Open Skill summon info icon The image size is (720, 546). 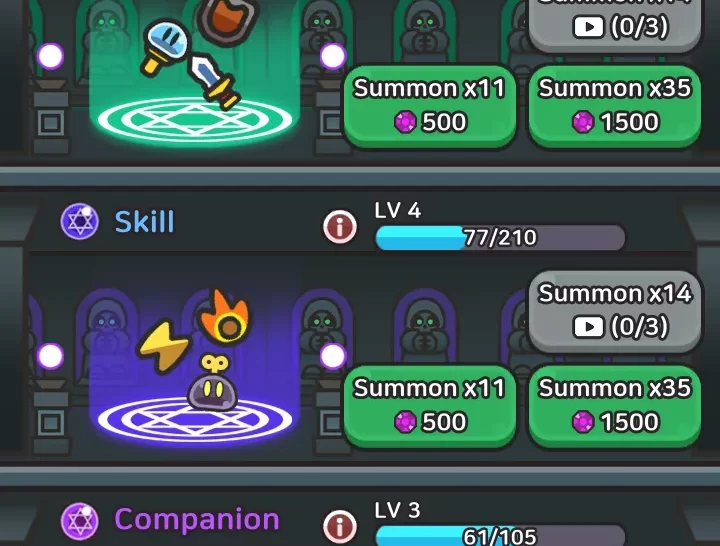coord(340,226)
